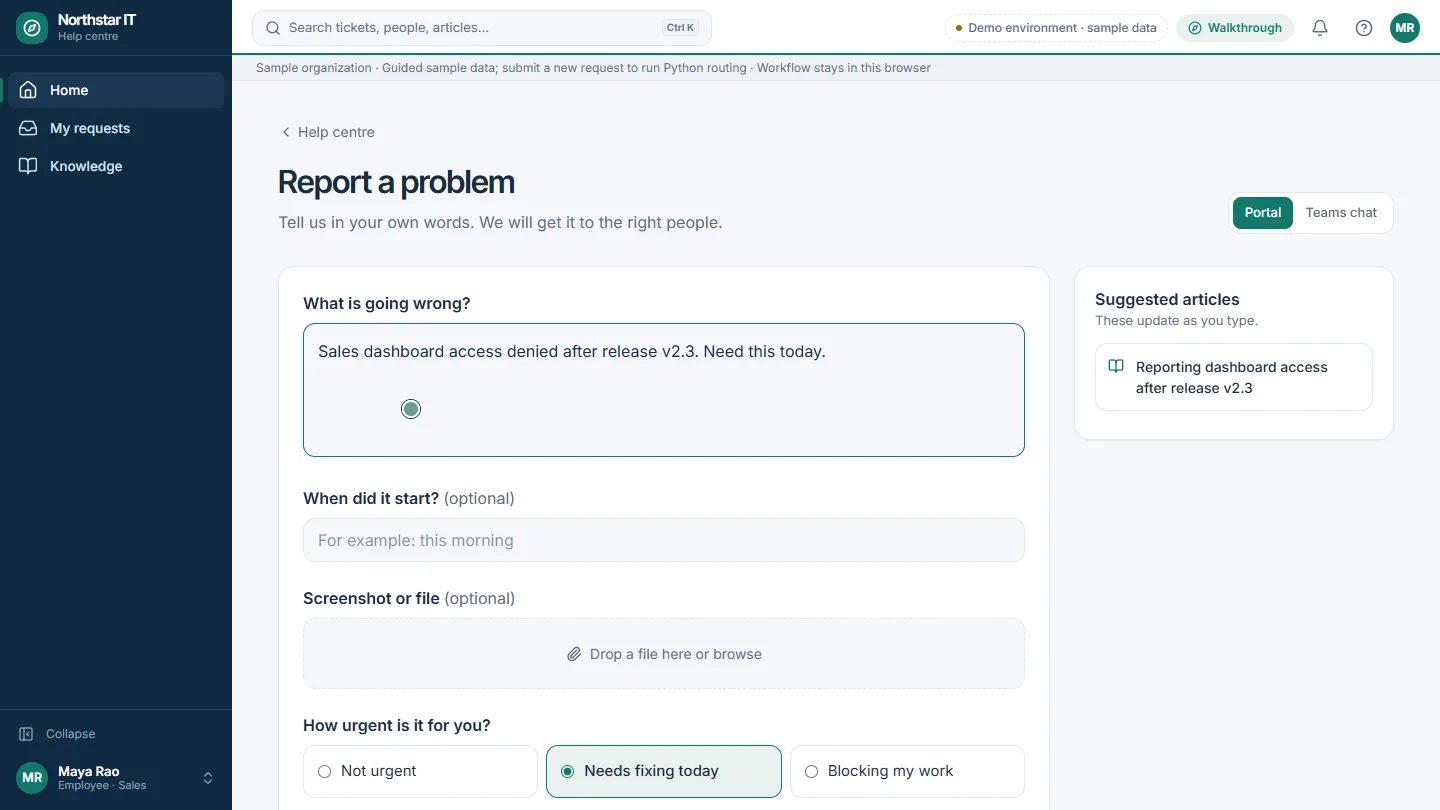Click the MR avatar in sidebar footer
Viewport: 1440px width, 810px height.
coord(32,778)
